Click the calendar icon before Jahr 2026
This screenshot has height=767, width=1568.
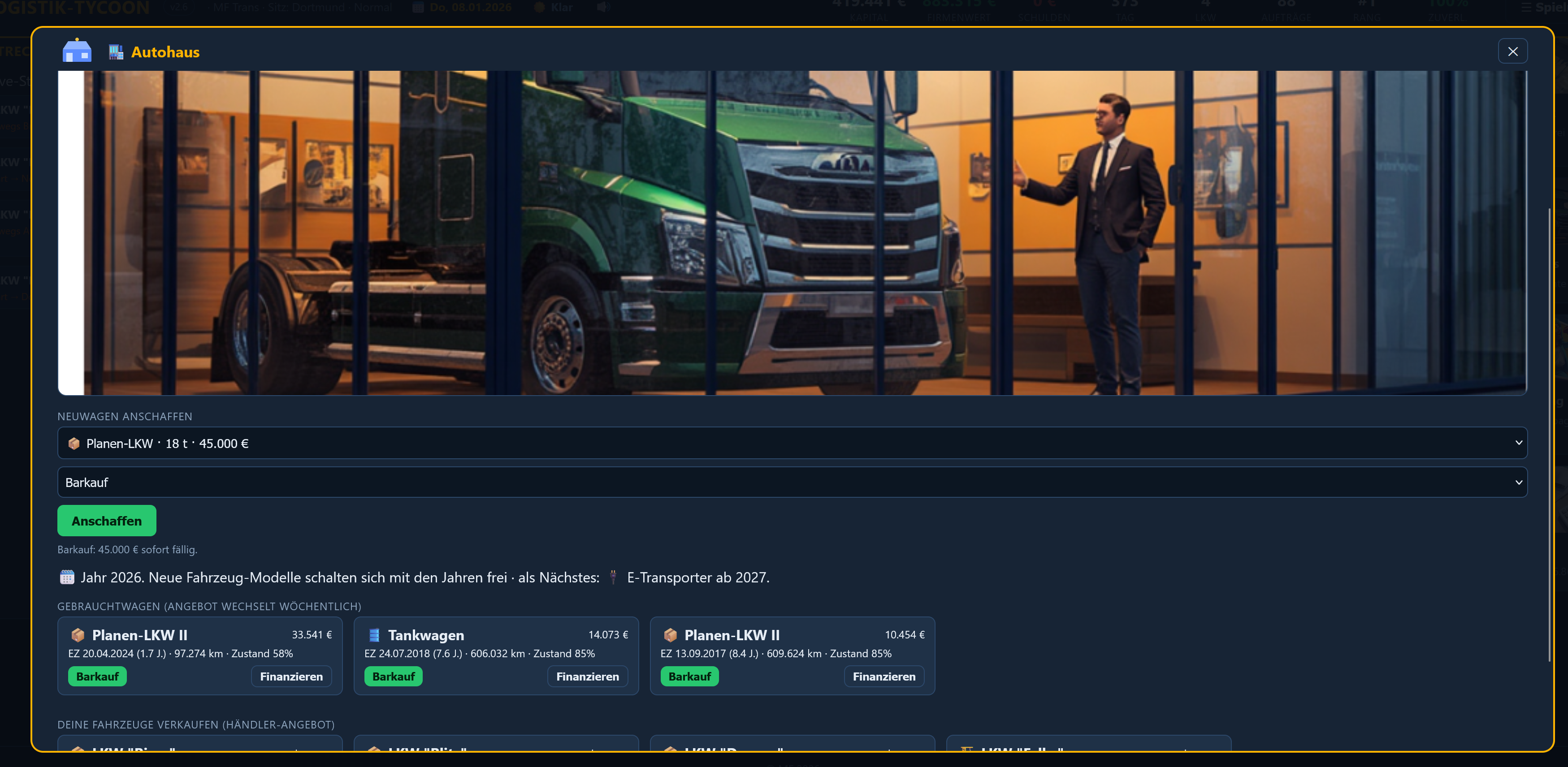tap(67, 577)
